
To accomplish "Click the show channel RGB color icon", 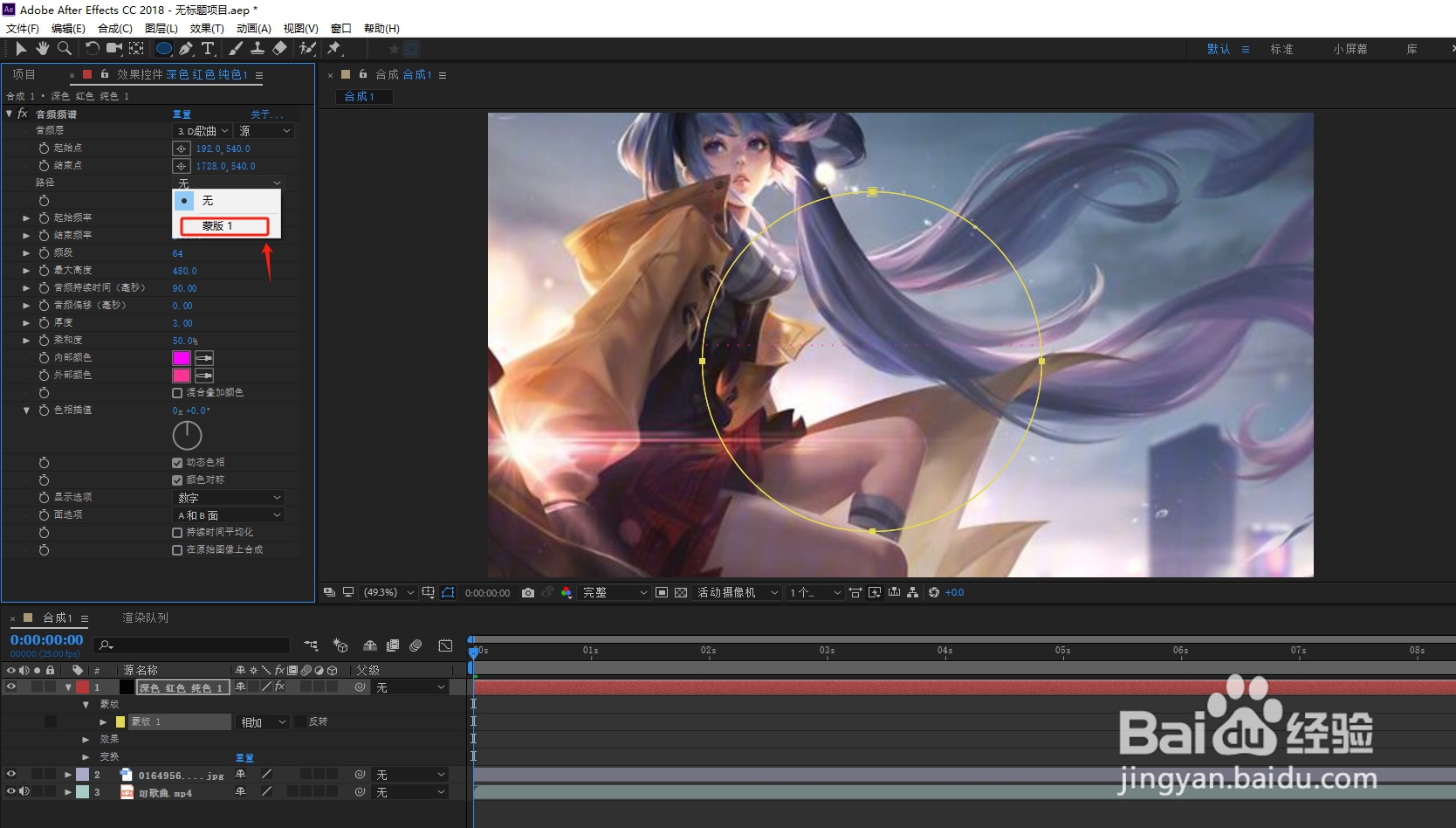I will click(x=567, y=592).
